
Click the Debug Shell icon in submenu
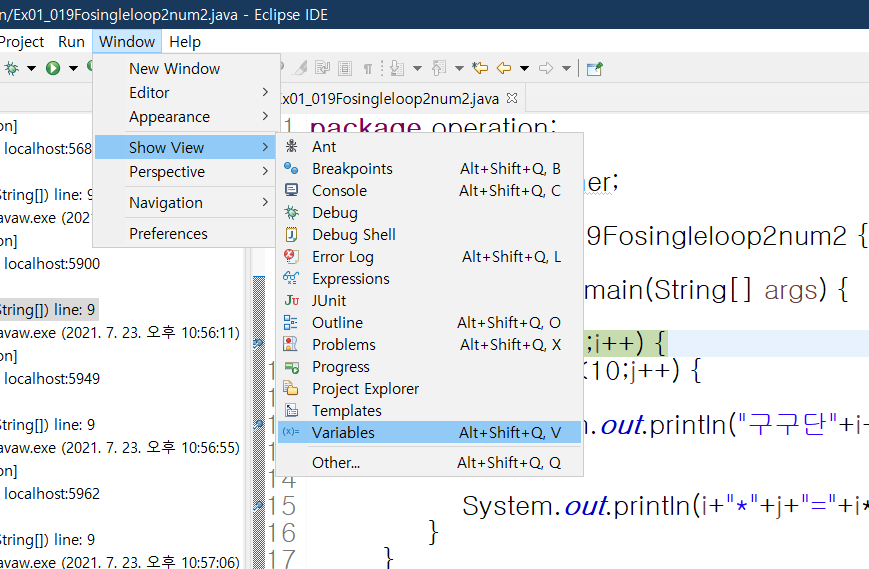click(x=291, y=235)
